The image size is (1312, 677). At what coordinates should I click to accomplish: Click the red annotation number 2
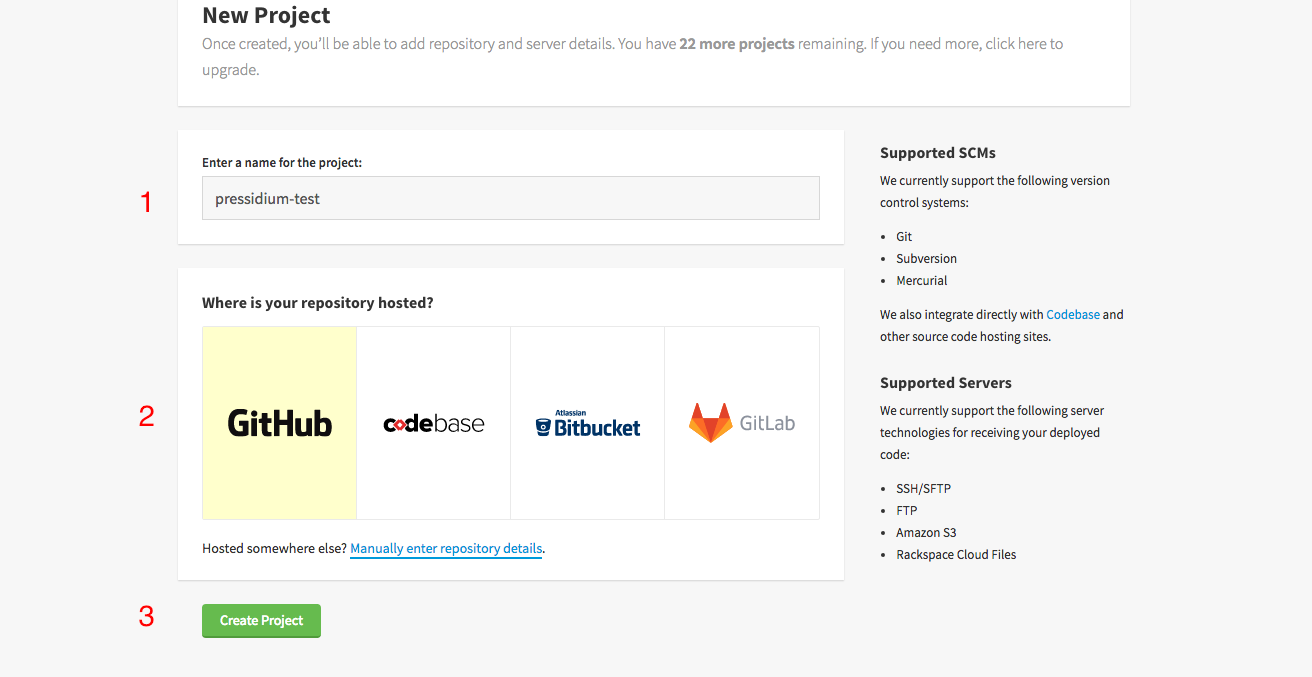146,416
